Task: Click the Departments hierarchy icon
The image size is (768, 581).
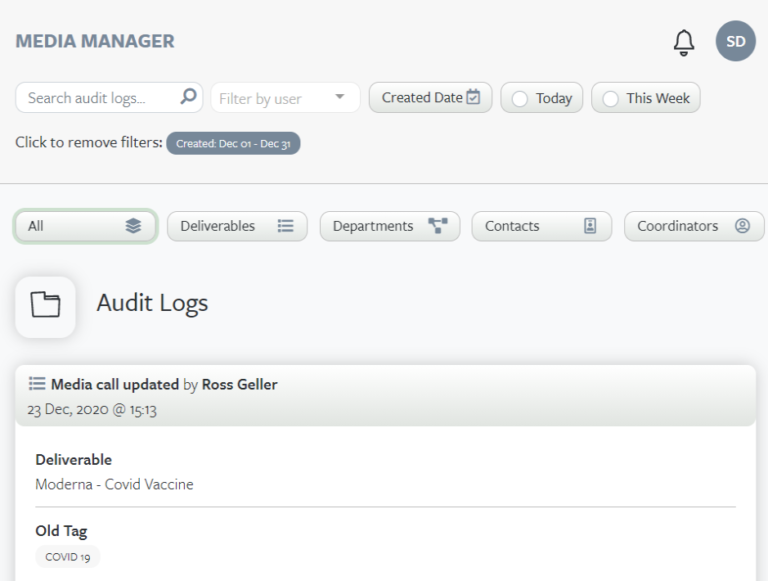Action: (438, 226)
